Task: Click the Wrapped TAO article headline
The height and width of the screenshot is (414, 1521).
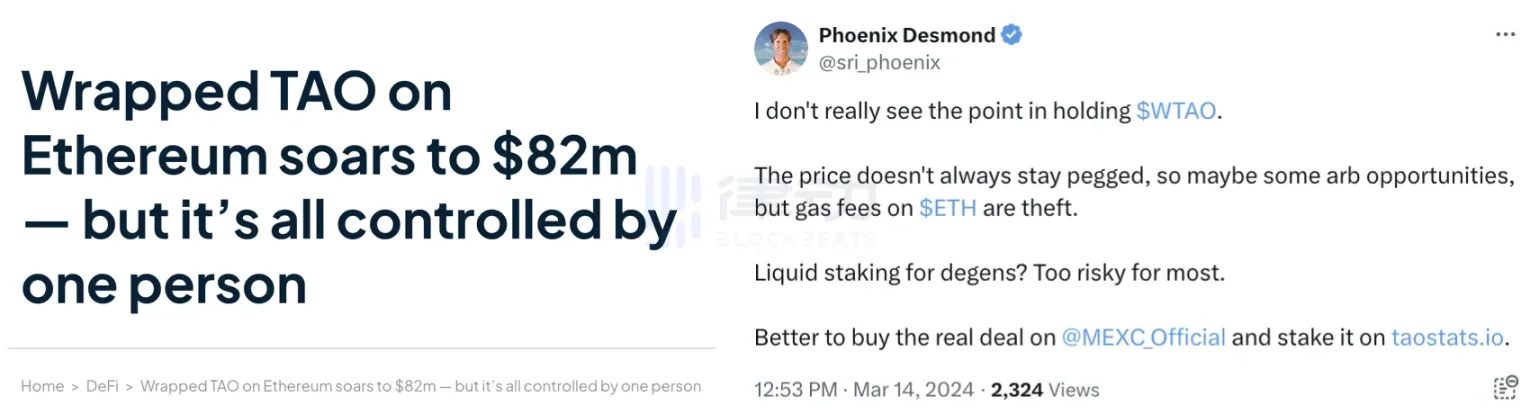Action: point(349,189)
